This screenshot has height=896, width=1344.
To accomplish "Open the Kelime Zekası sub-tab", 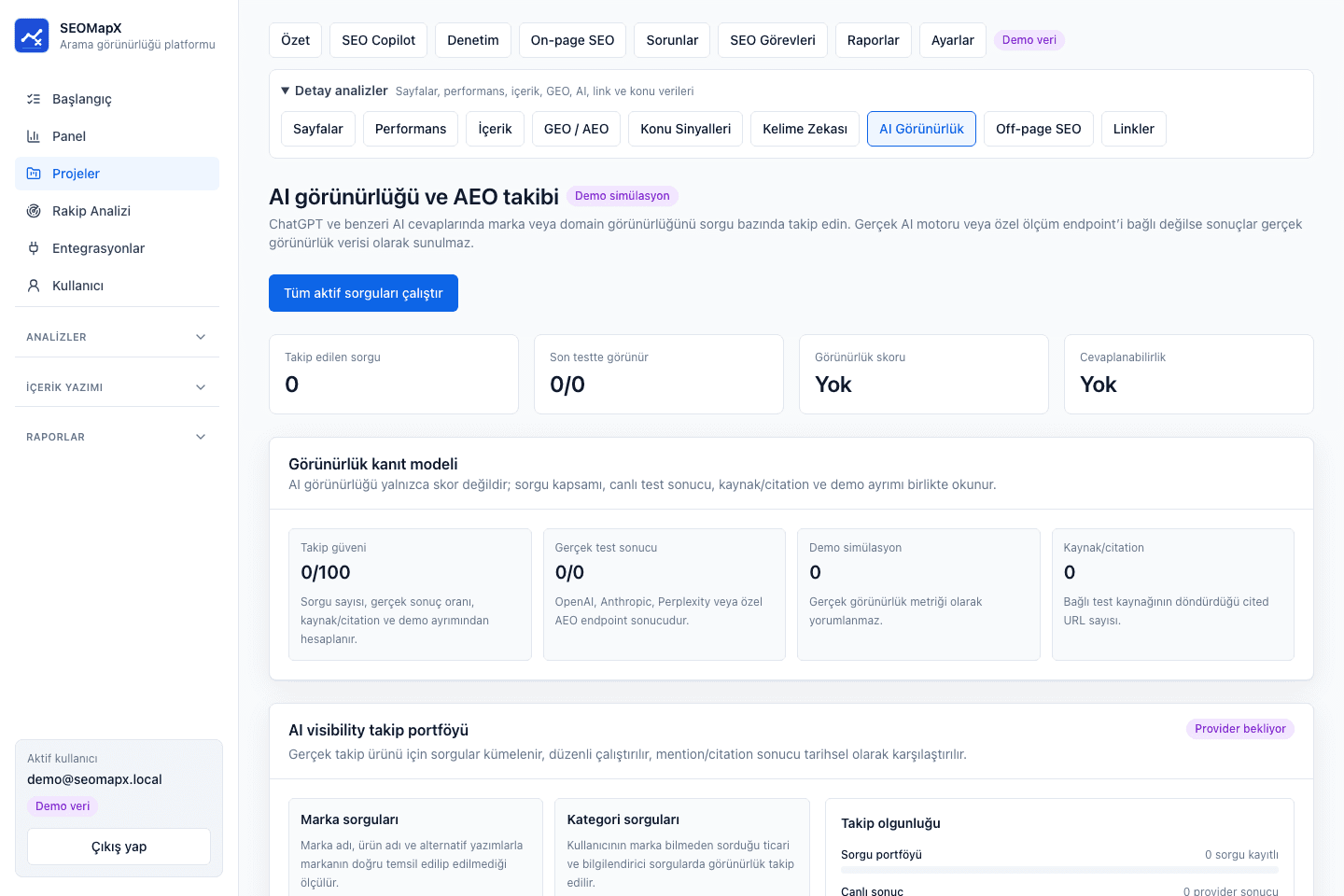I will (x=805, y=129).
